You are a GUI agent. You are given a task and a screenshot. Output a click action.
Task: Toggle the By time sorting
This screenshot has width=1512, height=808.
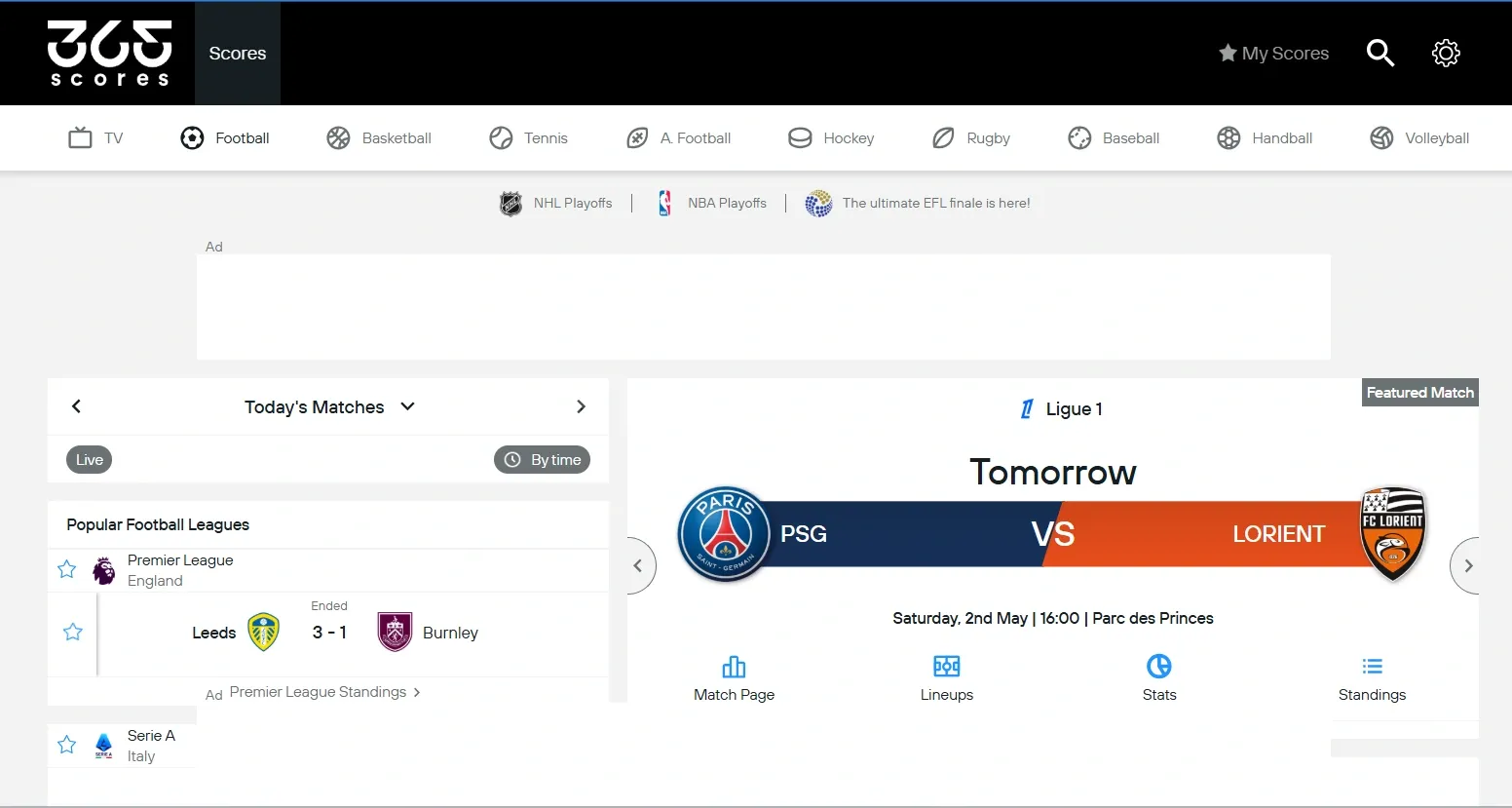[542, 460]
